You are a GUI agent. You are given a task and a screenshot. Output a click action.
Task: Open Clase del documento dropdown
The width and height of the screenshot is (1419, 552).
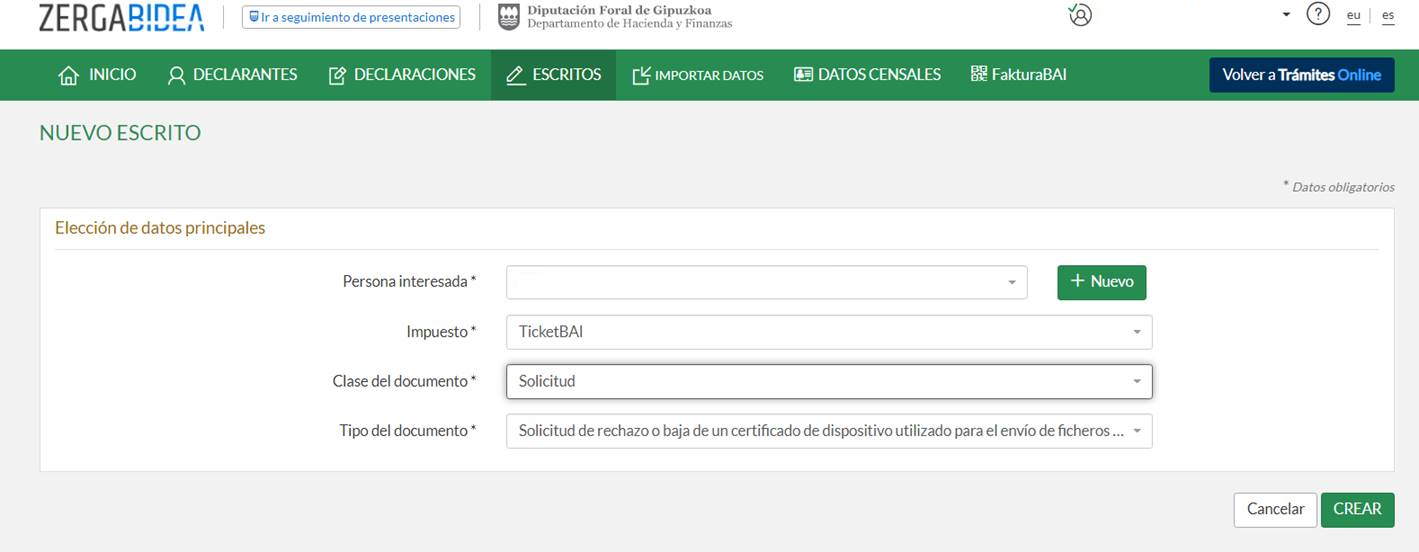coord(828,381)
